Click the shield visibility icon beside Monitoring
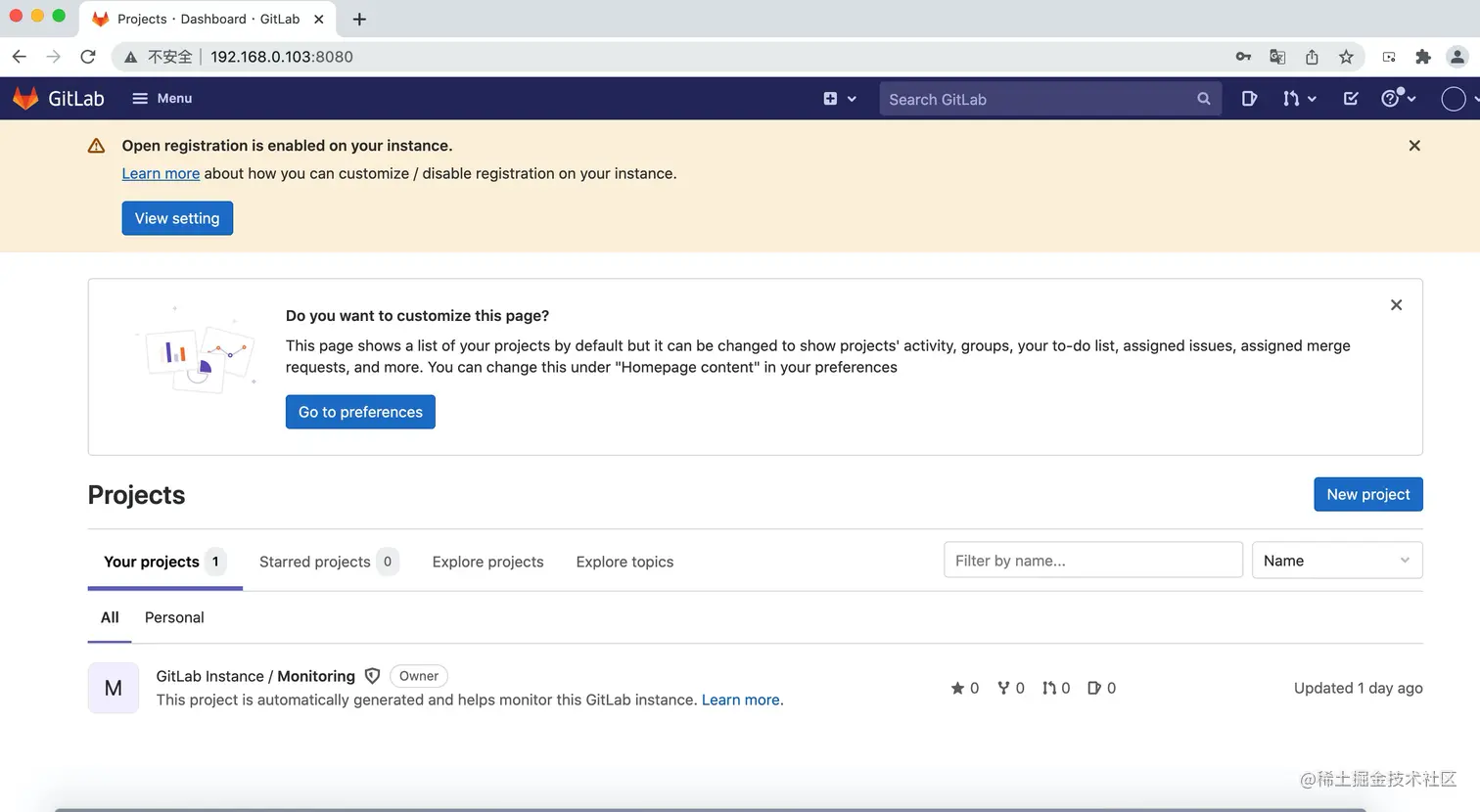The width and height of the screenshot is (1480, 812). (372, 676)
